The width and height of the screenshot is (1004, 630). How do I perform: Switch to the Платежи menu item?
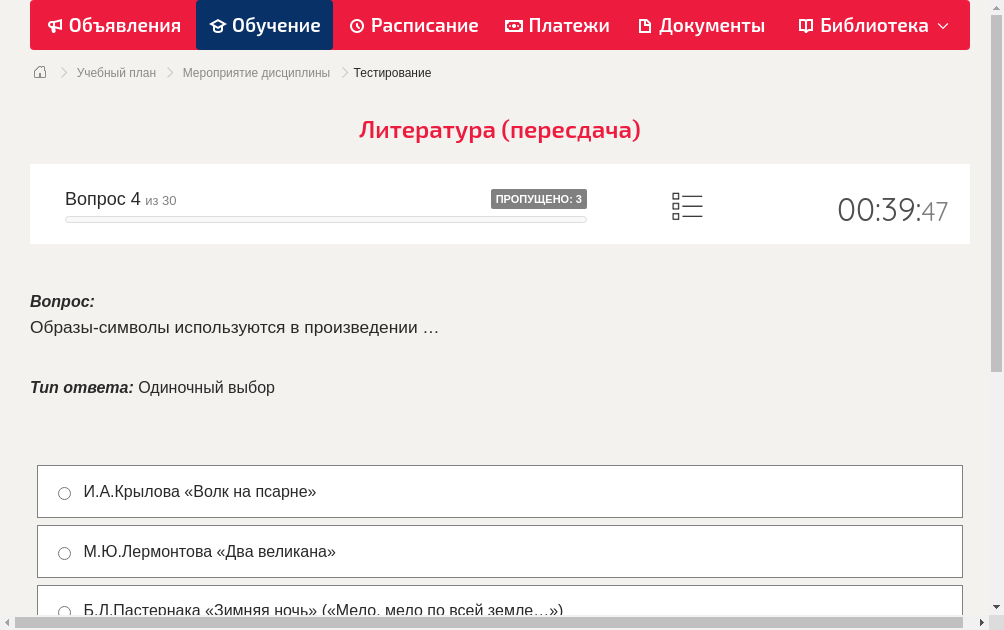pos(557,25)
